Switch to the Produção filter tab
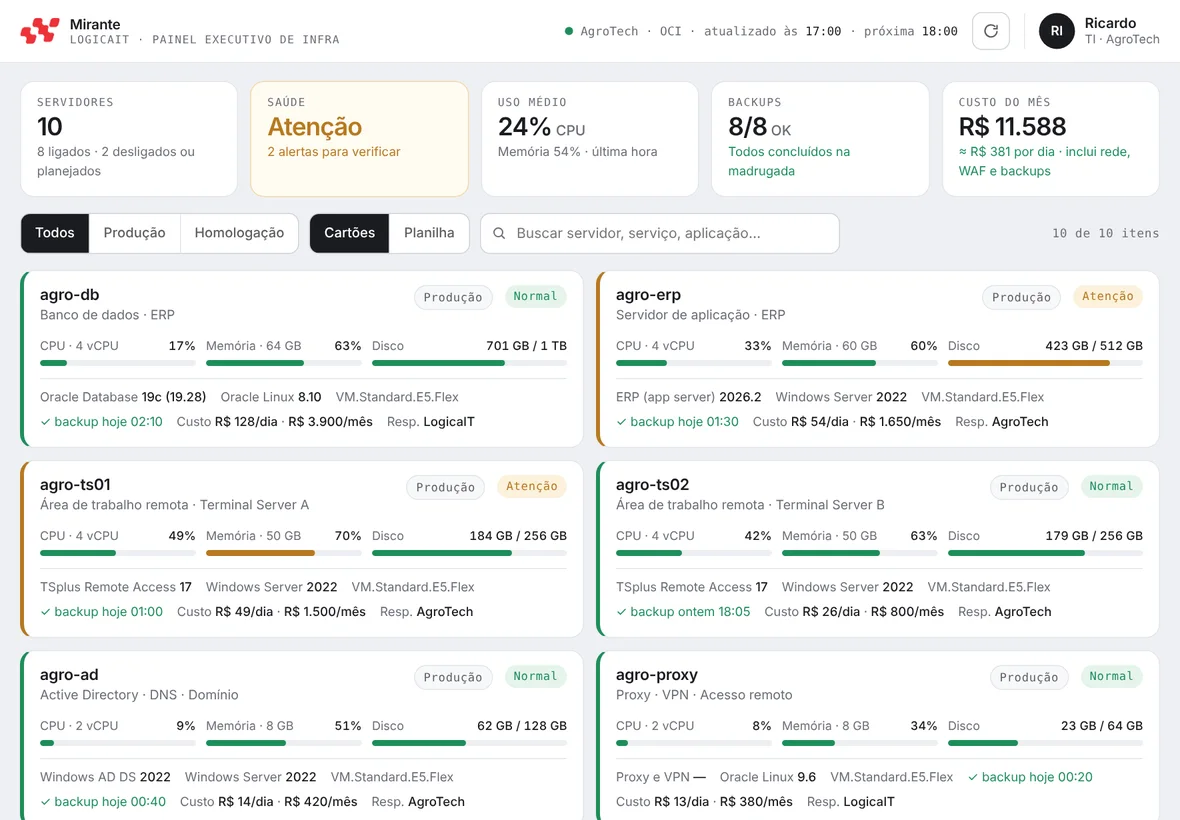Viewport: 1180px width, 820px height. pos(135,233)
